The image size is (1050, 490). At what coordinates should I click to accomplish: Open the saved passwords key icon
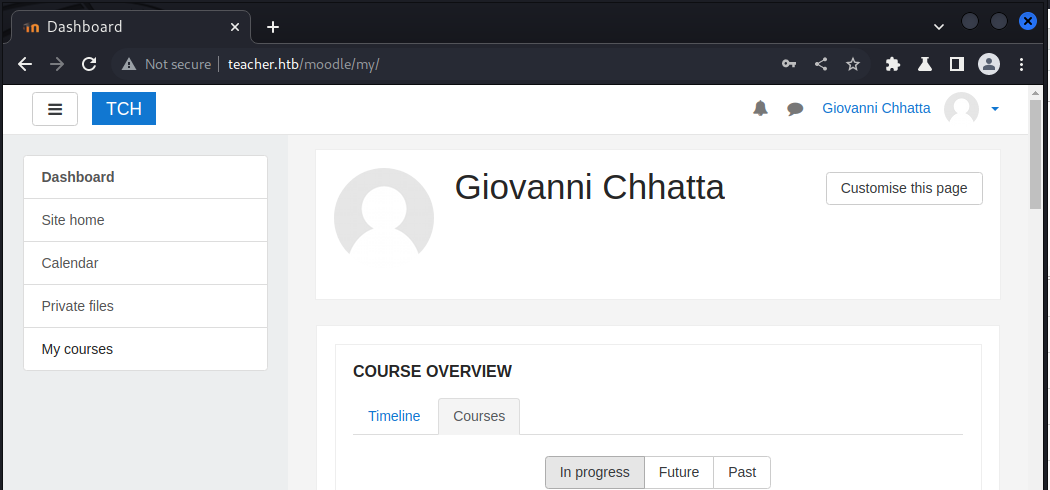789,64
